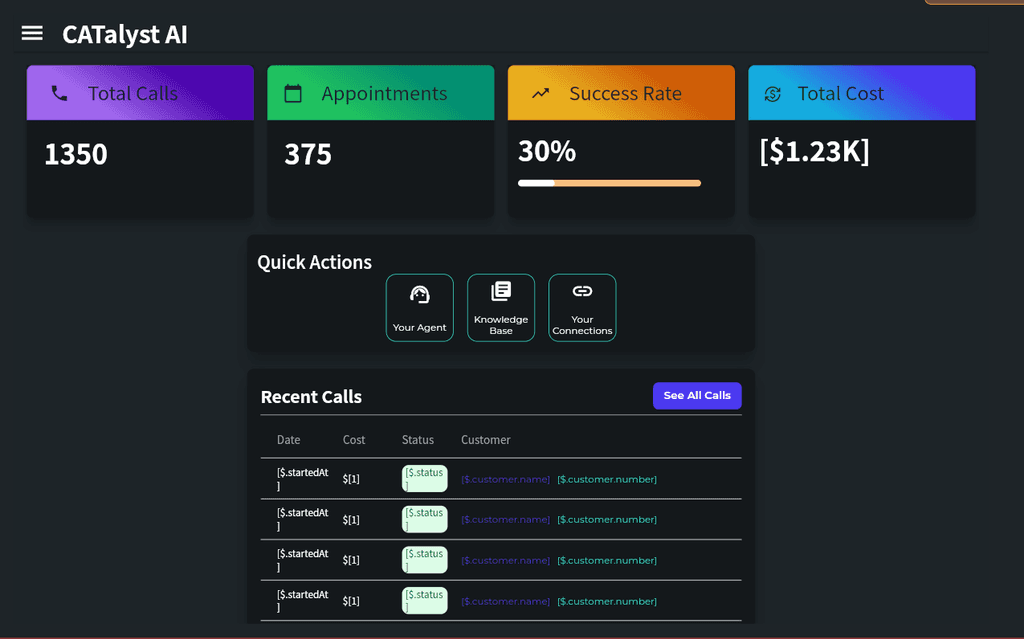Click the phone icon on Total Calls card

coord(59,93)
